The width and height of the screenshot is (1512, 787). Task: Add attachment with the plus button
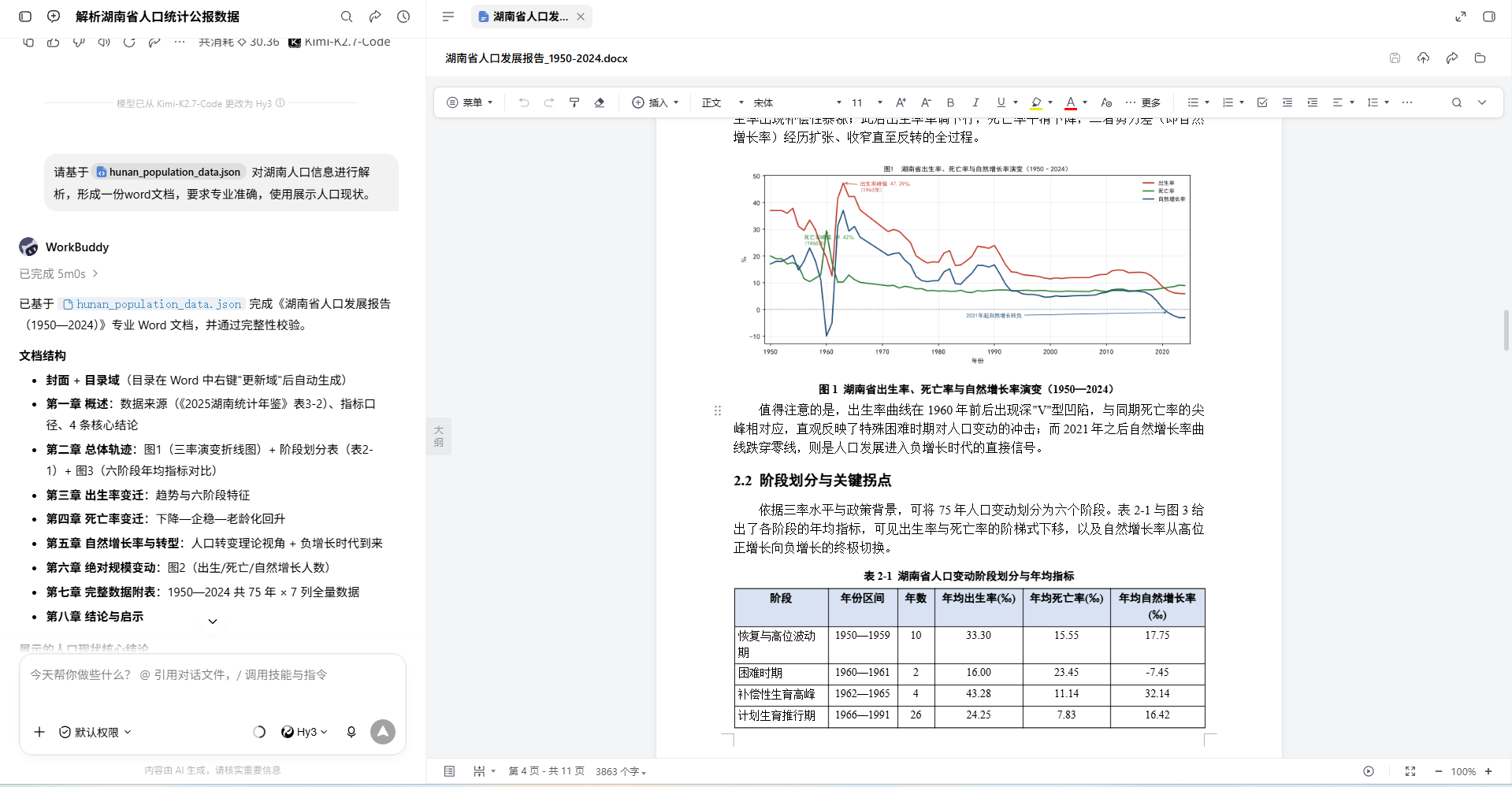pos(39,732)
